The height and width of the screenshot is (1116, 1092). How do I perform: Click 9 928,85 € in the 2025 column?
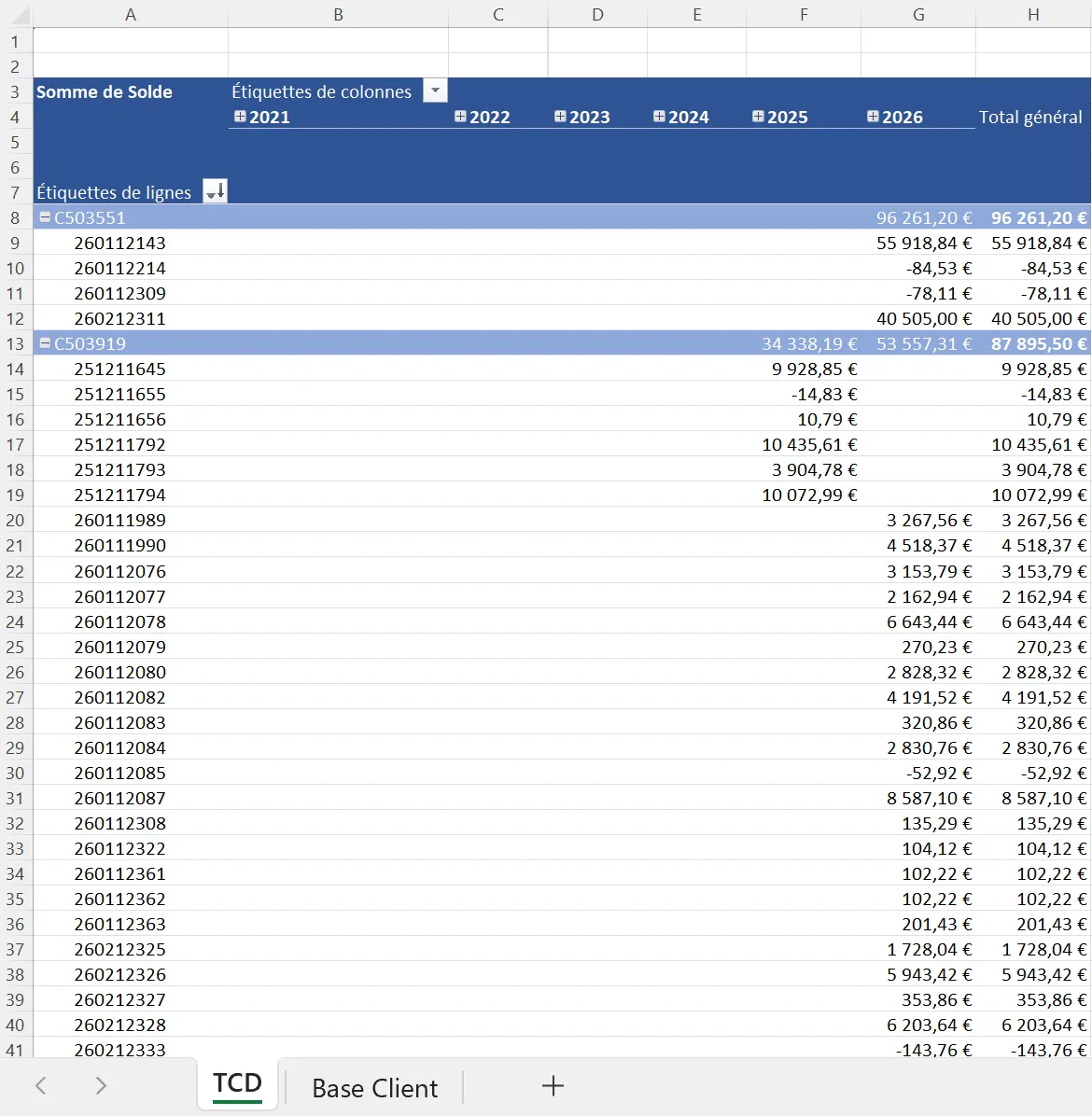[815, 369]
